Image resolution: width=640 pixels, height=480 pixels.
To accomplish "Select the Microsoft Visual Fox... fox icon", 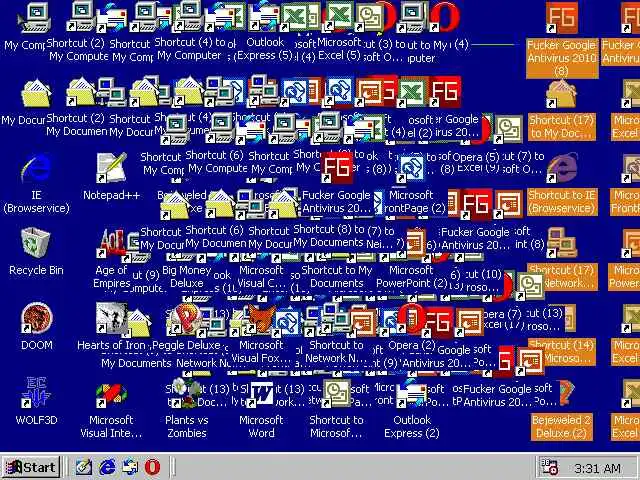I will [x=261, y=318].
